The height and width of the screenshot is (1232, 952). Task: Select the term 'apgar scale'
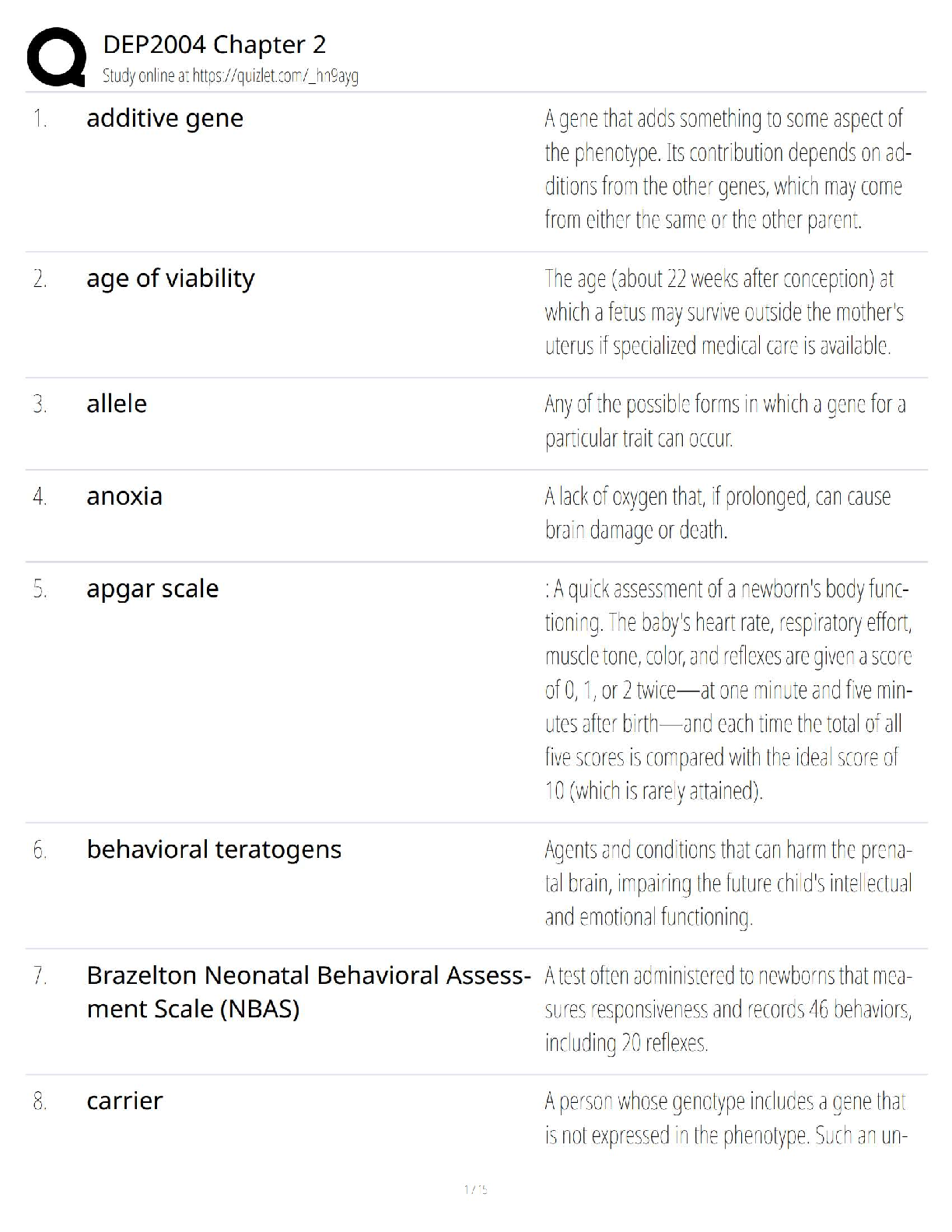152,589
